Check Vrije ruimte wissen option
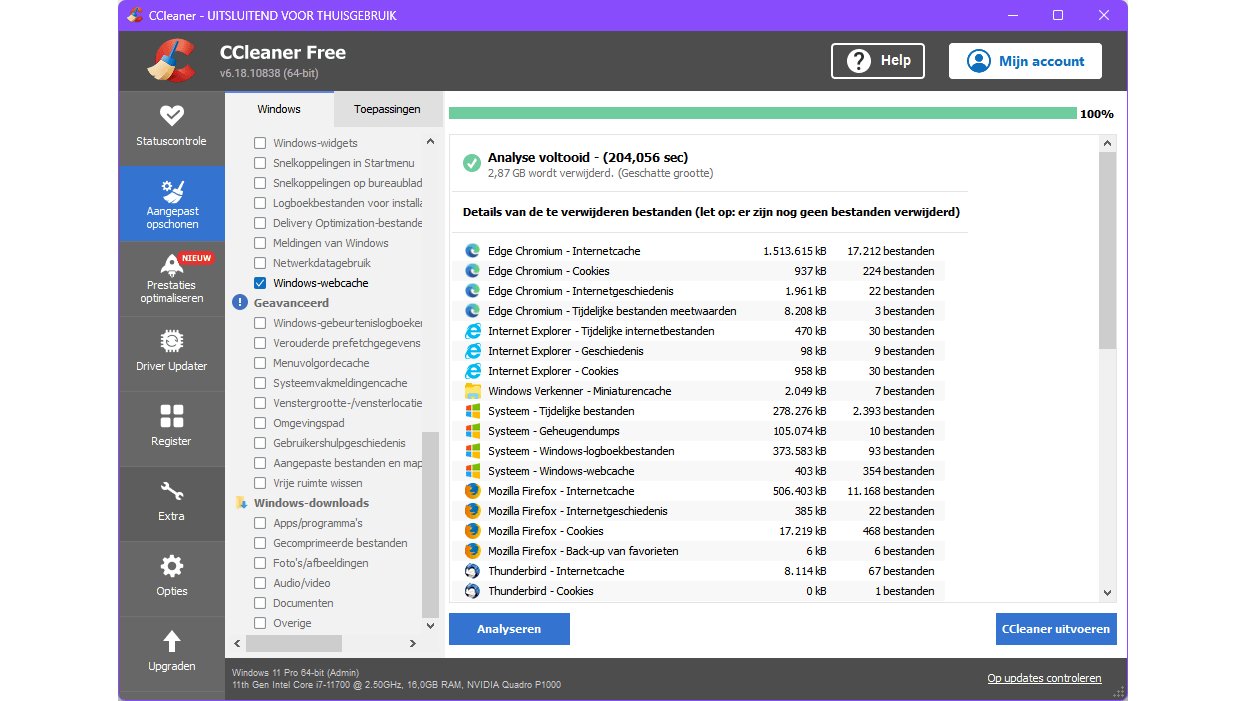The image size is (1246, 701). [260, 483]
